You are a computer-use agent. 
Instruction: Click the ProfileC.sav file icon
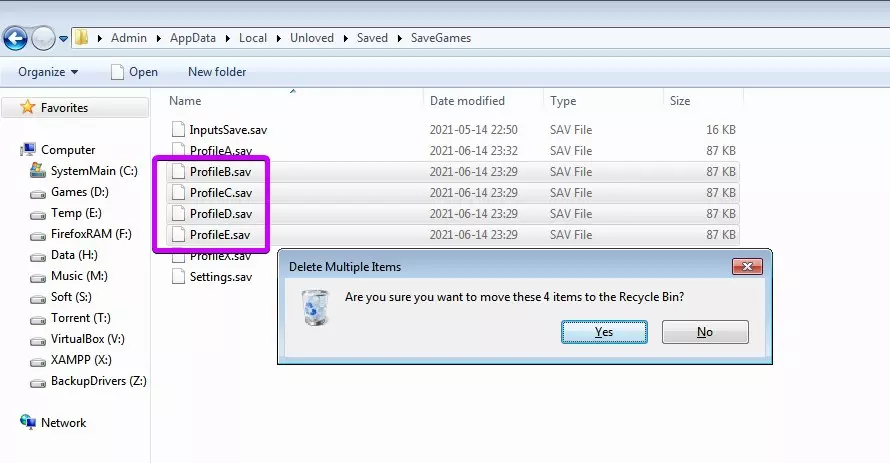coord(178,192)
